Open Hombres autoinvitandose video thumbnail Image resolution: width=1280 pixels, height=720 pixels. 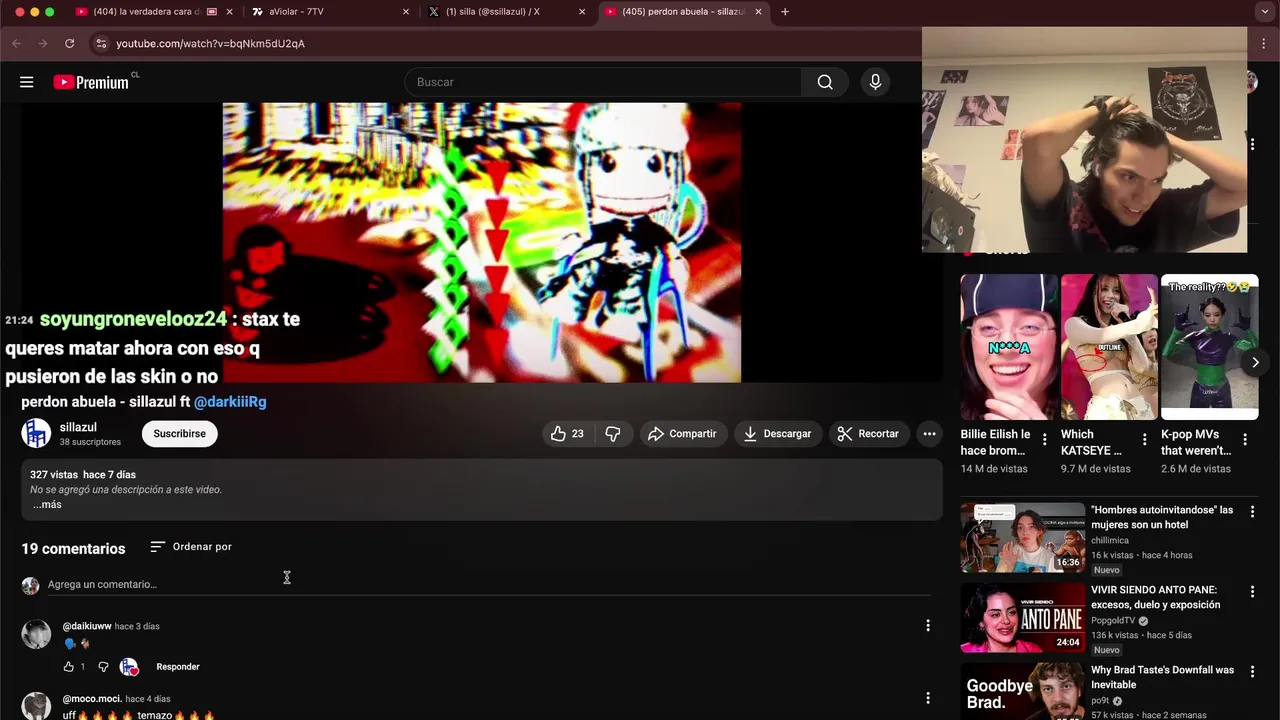[1023, 538]
